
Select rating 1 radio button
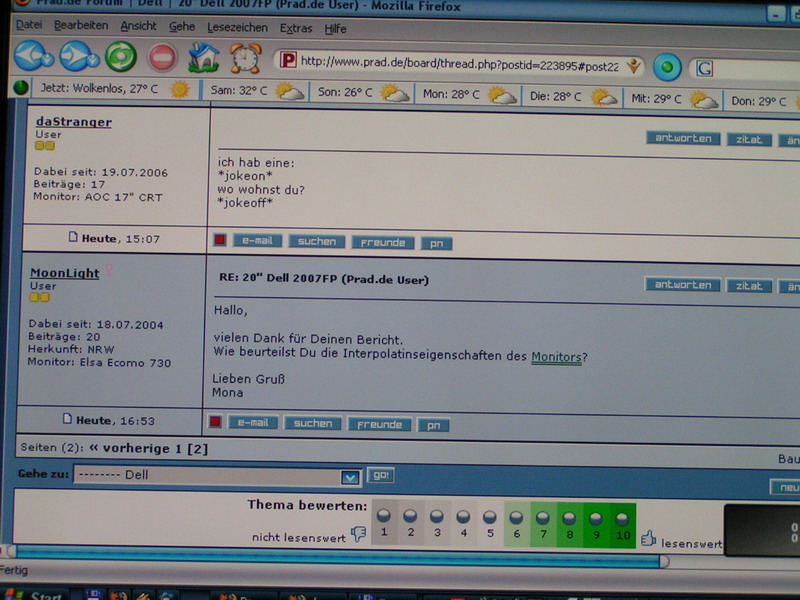pyautogui.click(x=383, y=515)
